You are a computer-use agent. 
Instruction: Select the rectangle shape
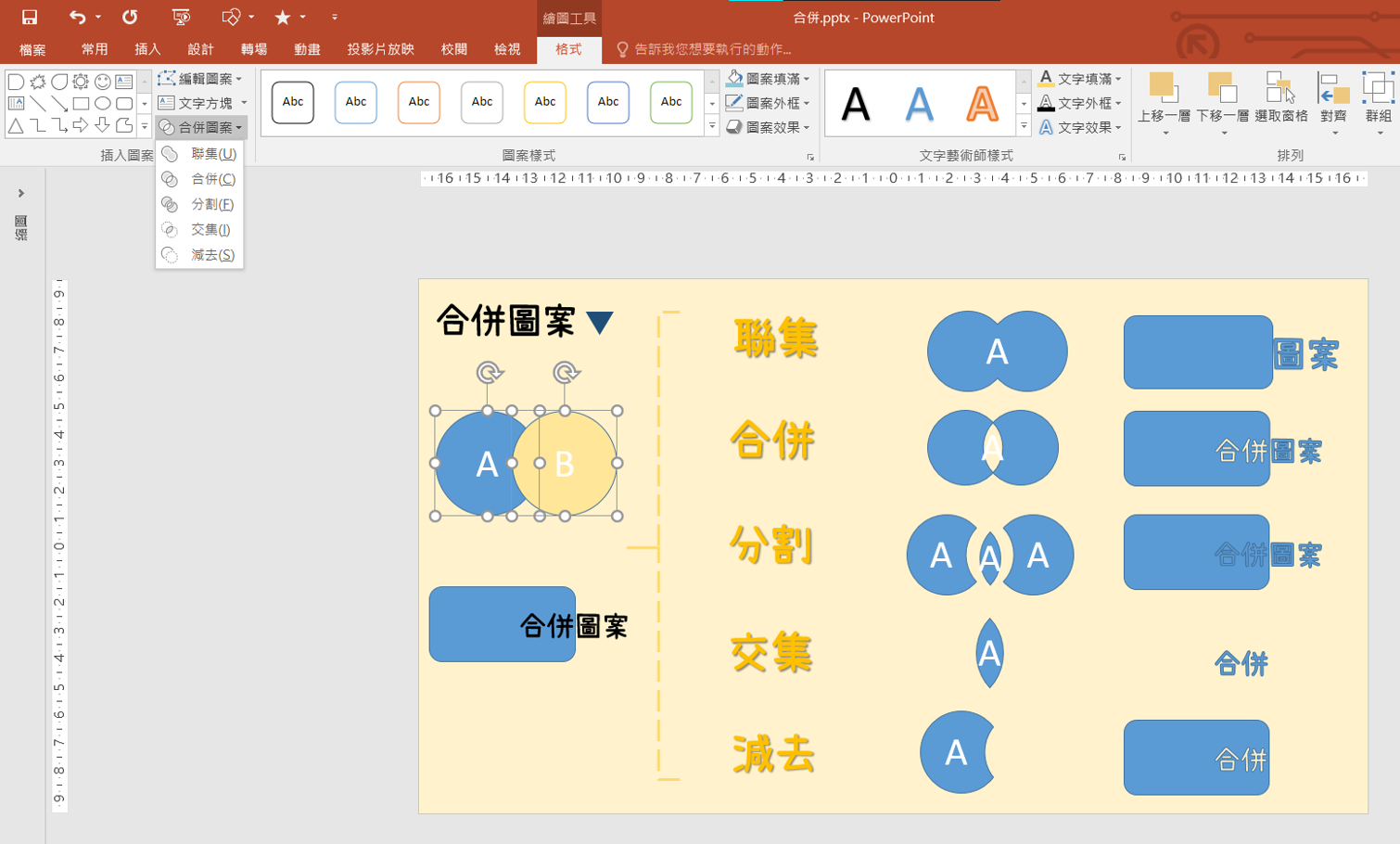(x=81, y=103)
